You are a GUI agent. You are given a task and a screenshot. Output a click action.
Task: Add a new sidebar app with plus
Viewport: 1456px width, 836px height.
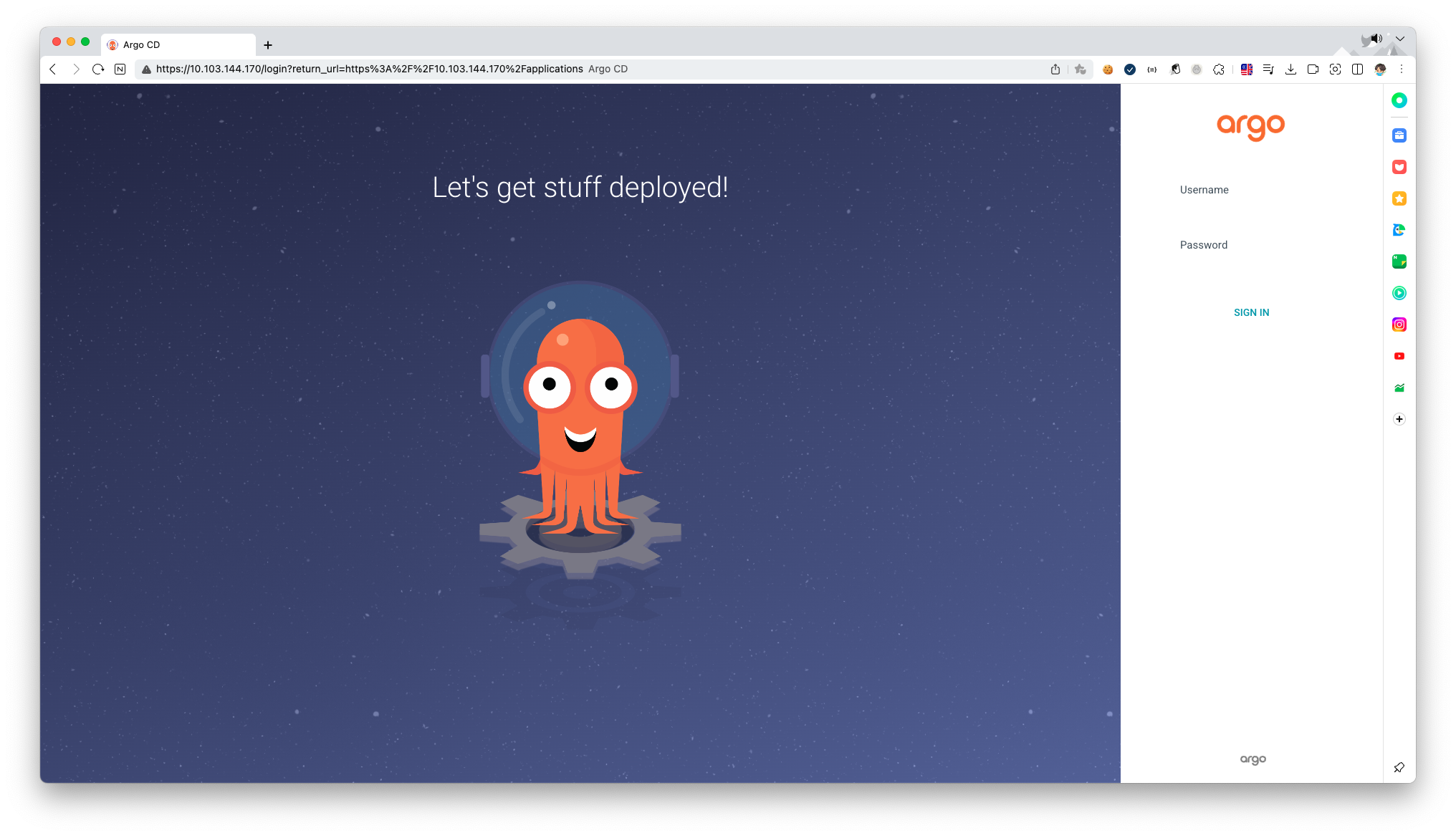click(x=1399, y=419)
